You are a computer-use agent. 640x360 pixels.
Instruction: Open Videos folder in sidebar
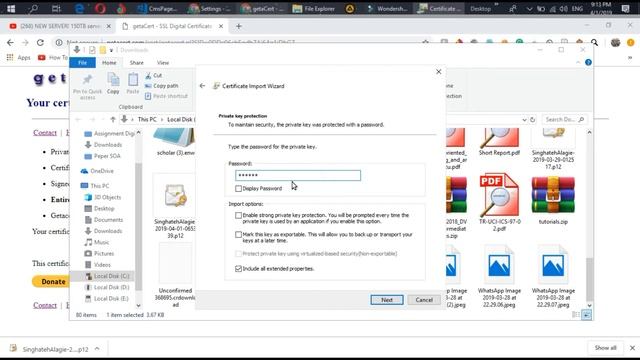98,265
